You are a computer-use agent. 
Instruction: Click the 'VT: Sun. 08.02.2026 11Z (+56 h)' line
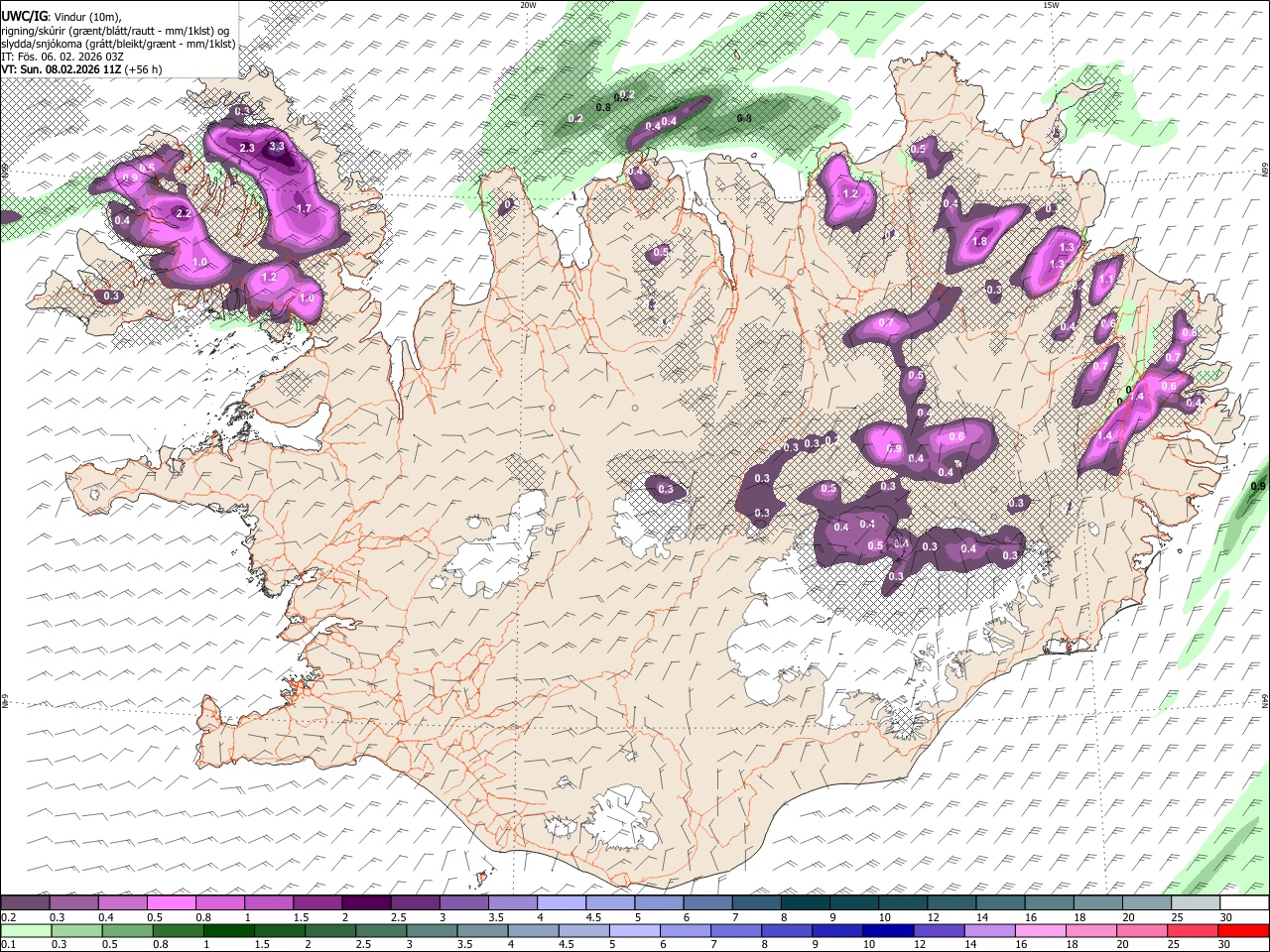click(81, 69)
